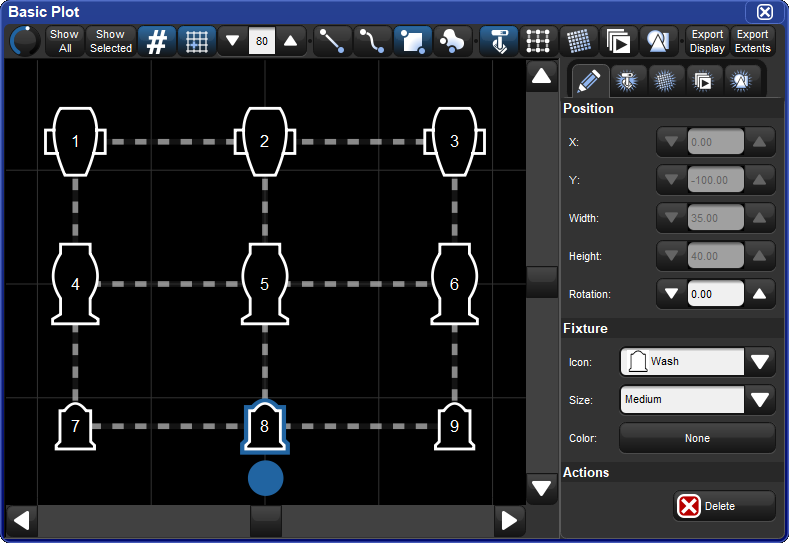
Task: Click the Rotation input field
Action: 716,294
